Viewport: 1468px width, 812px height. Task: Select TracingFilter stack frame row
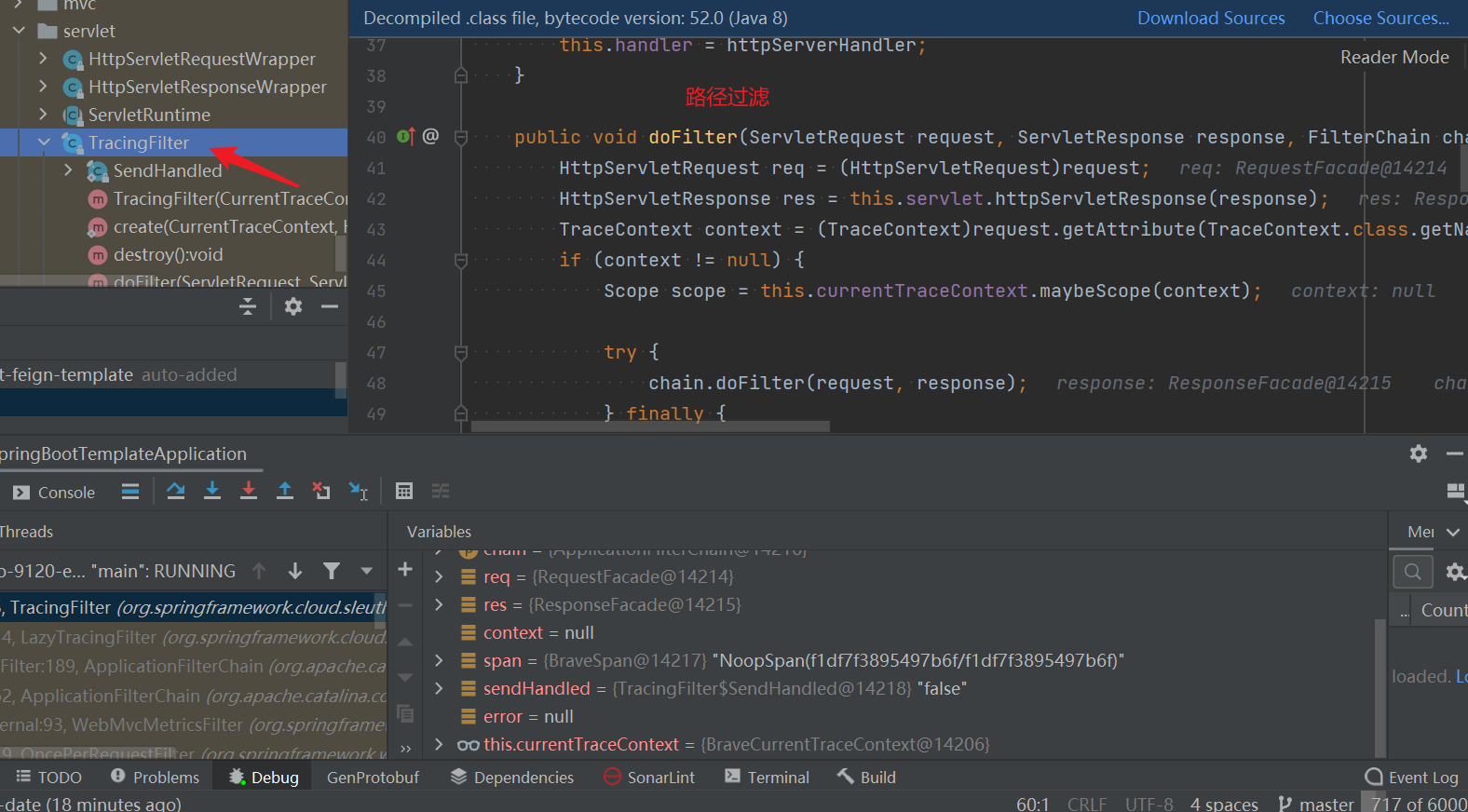193,607
